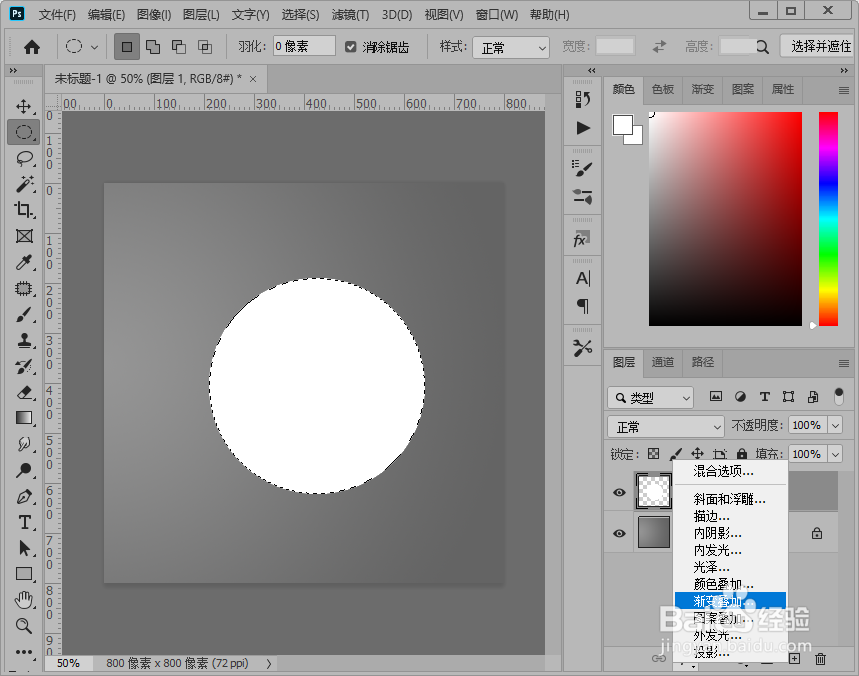The height and width of the screenshot is (676, 859).
Task: Click the foreground color swatch
Action: tap(623, 125)
